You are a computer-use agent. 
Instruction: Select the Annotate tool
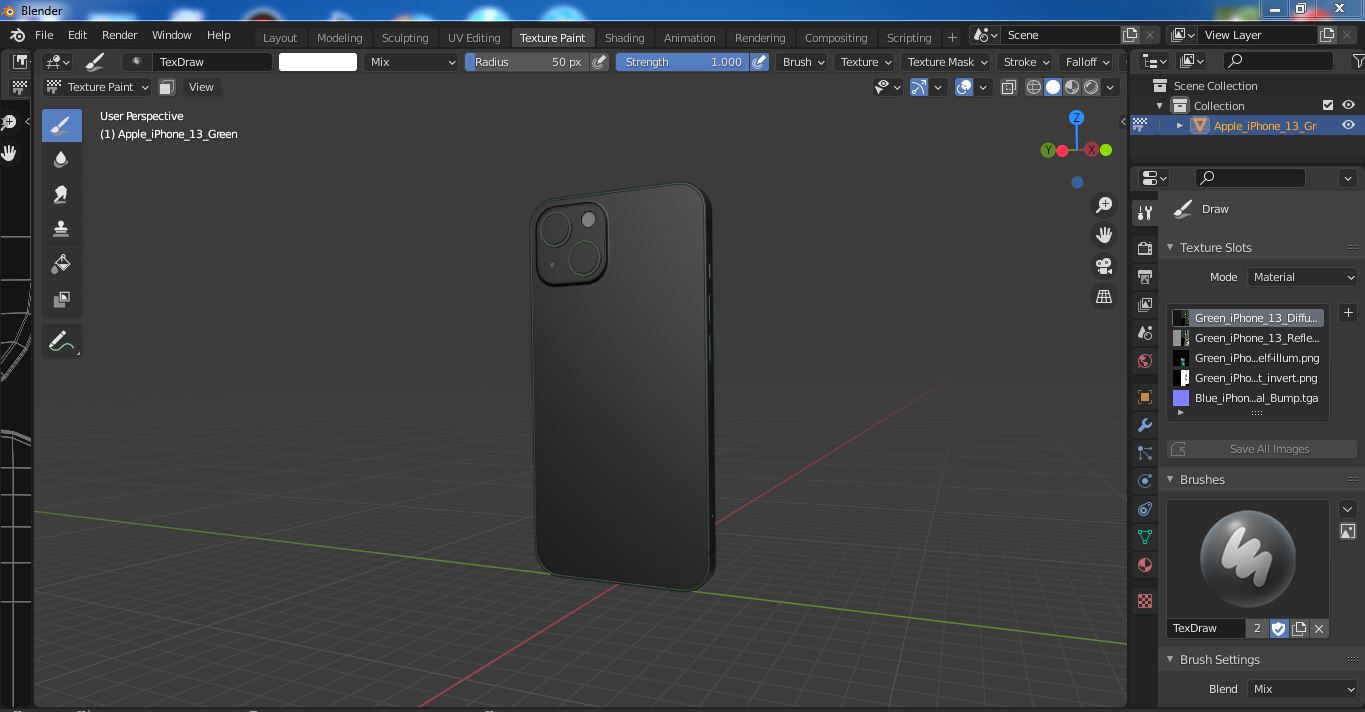coord(61,341)
